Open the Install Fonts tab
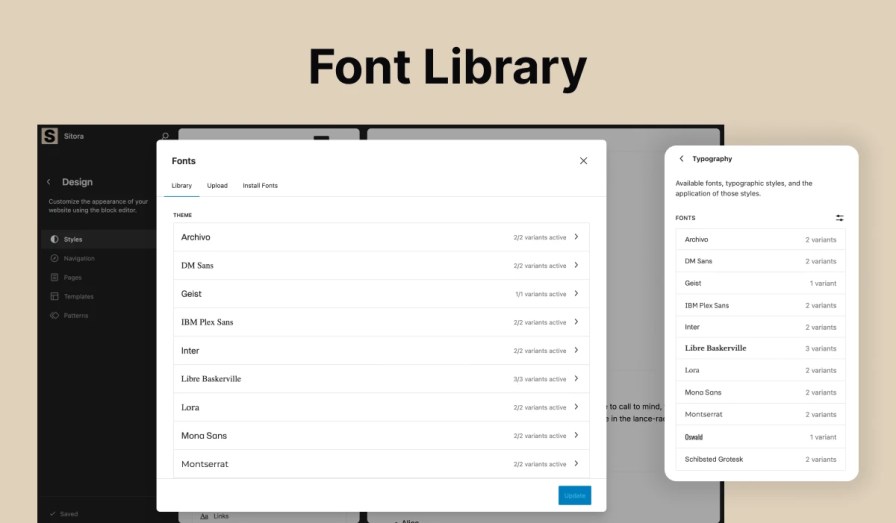Screen dimensions: 896x523 [260, 186]
